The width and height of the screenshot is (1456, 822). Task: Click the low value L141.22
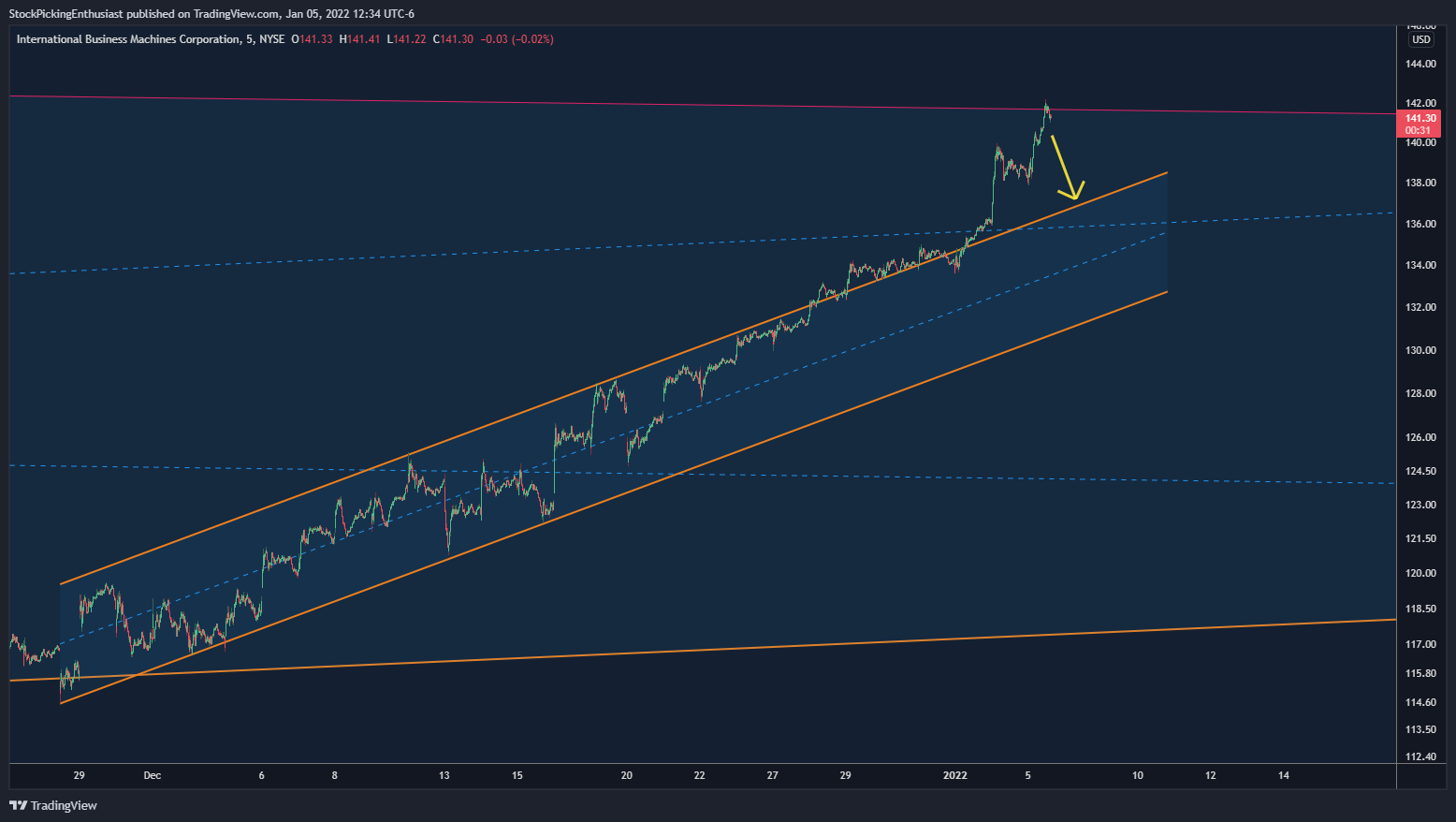[406, 39]
